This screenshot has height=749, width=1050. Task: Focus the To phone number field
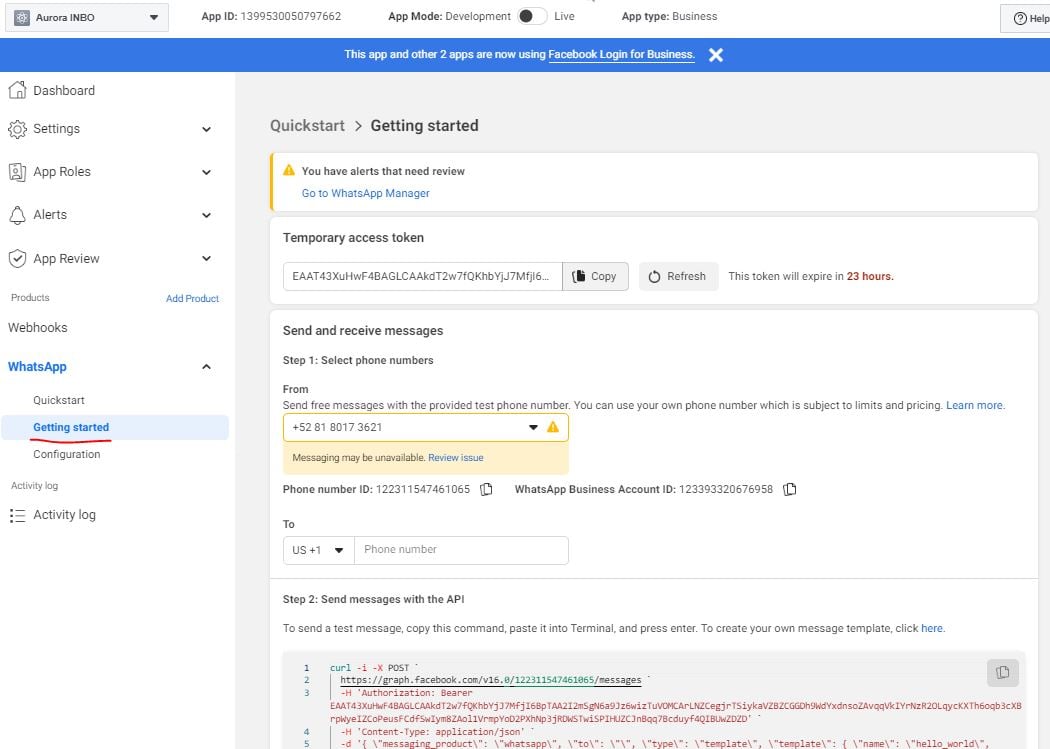click(x=461, y=550)
